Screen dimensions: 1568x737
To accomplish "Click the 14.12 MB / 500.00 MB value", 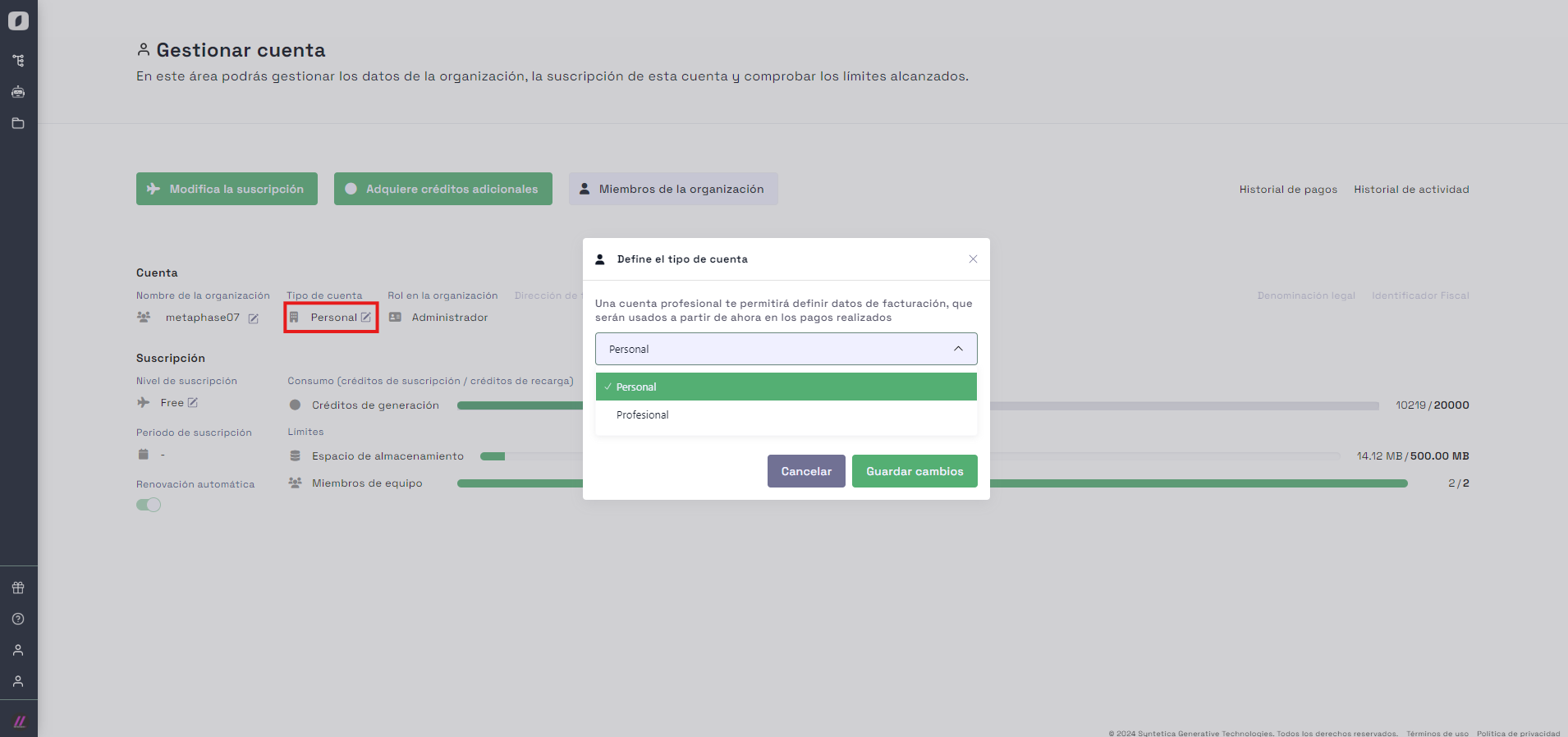I will (1413, 456).
